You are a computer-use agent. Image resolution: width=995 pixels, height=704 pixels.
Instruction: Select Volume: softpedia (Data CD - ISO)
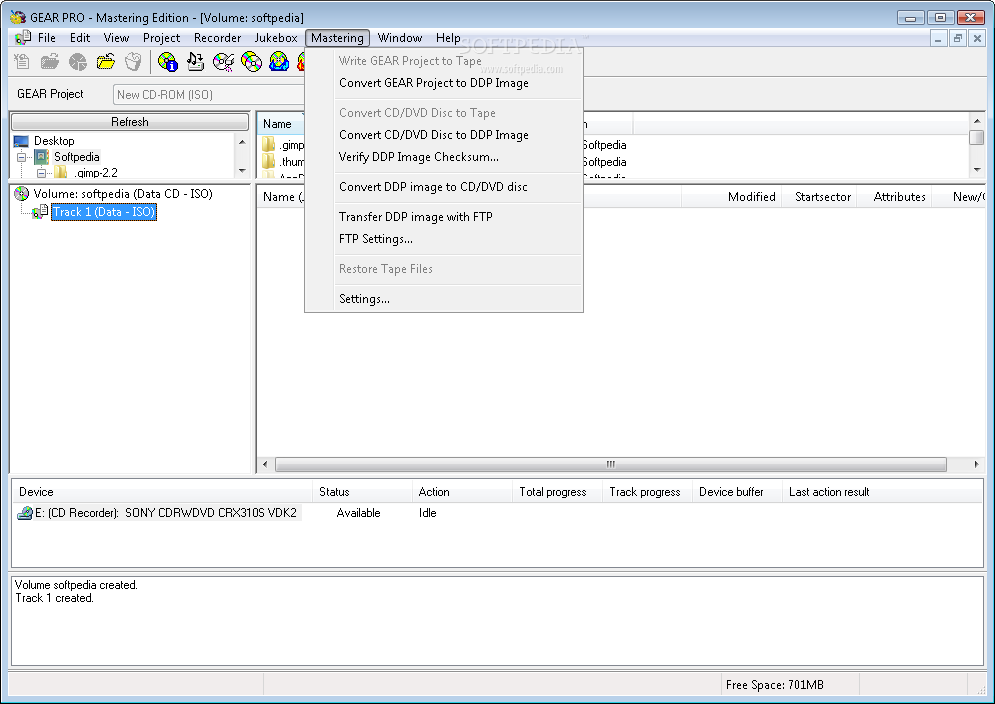coord(122,194)
